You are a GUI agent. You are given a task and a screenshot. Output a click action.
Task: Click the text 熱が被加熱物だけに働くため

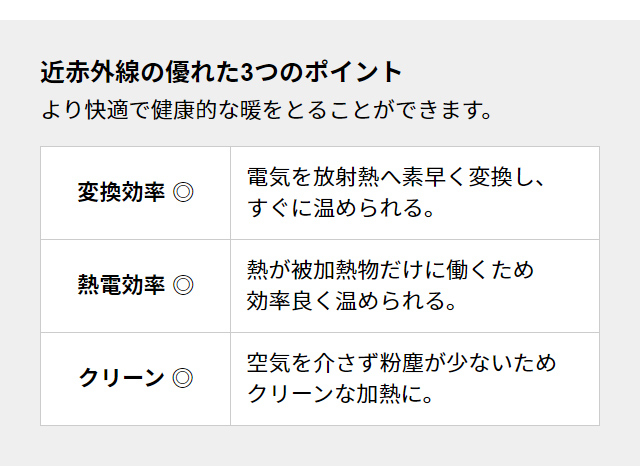(x=391, y=270)
